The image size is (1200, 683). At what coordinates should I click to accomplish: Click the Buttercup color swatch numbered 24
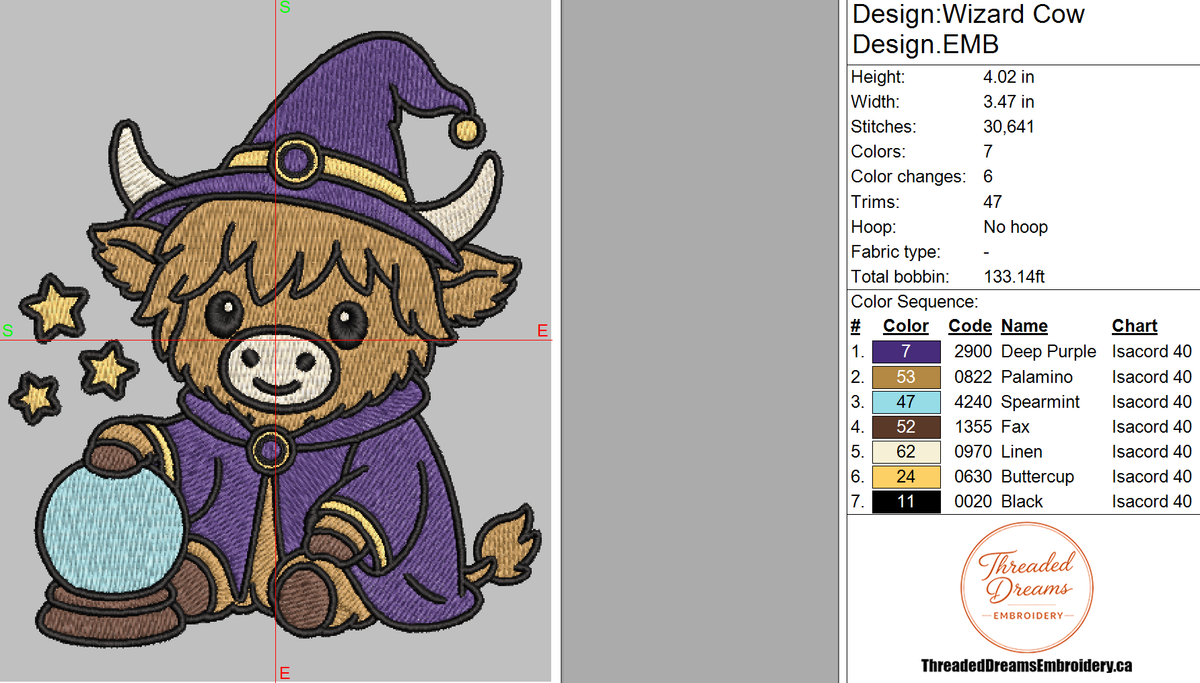(906, 477)
